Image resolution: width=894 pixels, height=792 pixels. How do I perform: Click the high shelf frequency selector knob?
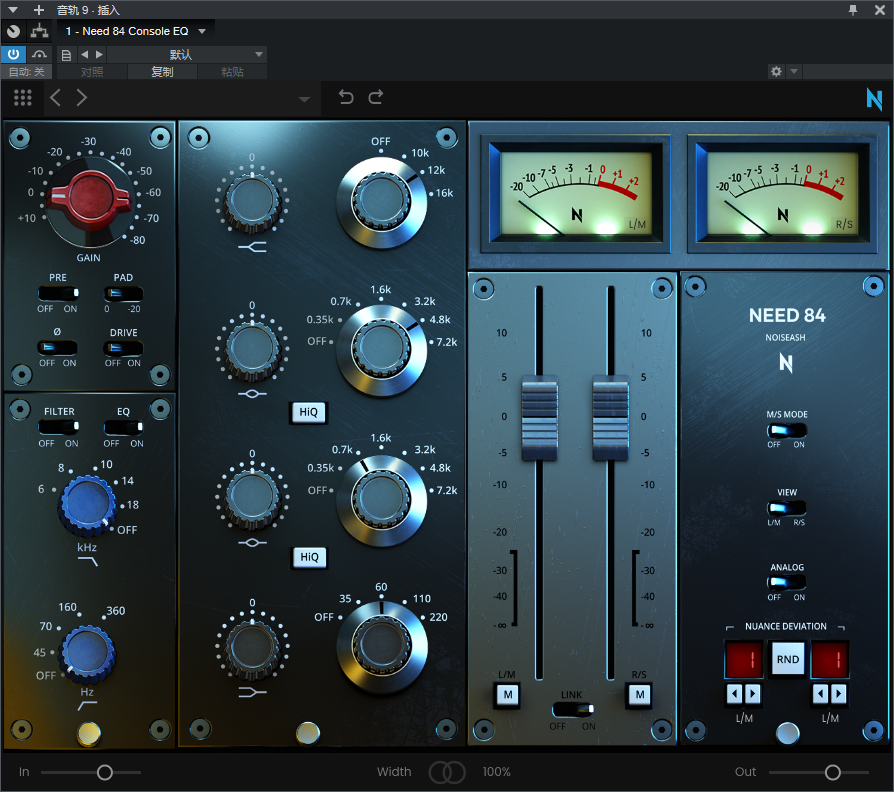tap(381, 202)
